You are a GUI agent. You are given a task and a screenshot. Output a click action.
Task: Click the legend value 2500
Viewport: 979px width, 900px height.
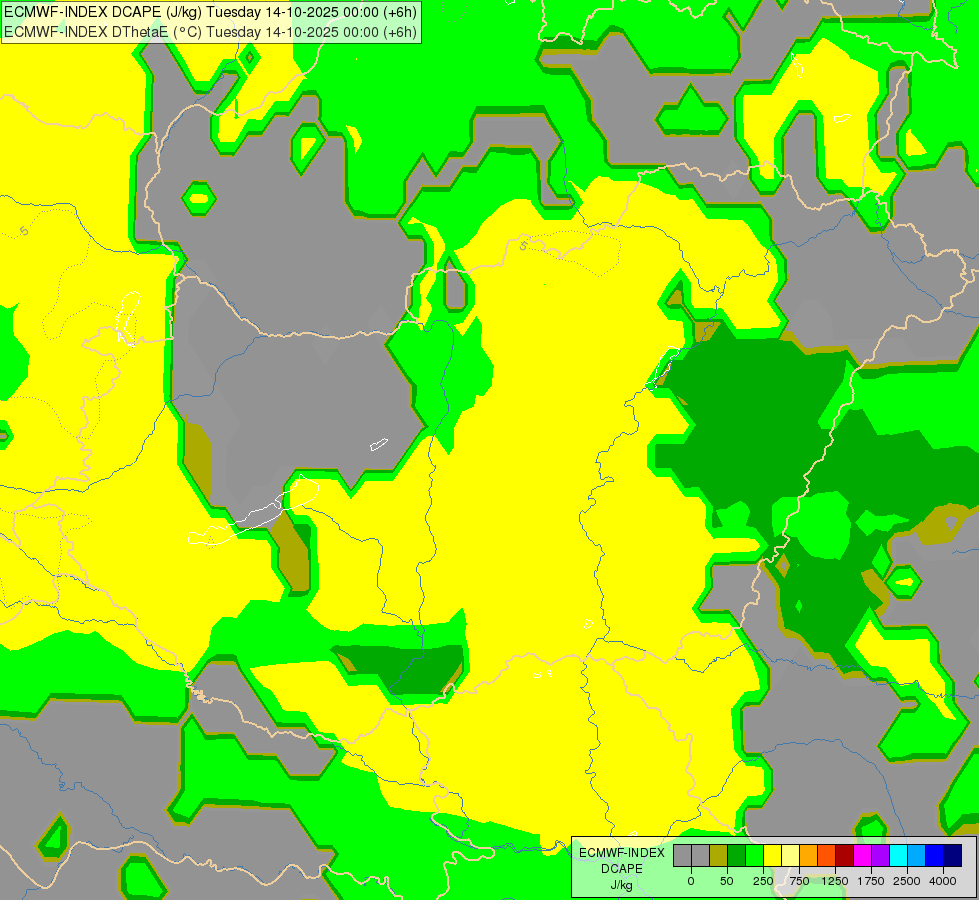tap(907, 881)
